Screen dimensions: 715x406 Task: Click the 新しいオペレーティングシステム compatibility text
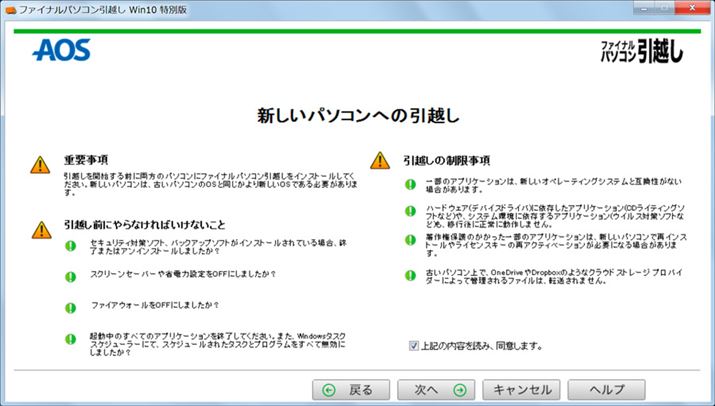click(554, 185)
